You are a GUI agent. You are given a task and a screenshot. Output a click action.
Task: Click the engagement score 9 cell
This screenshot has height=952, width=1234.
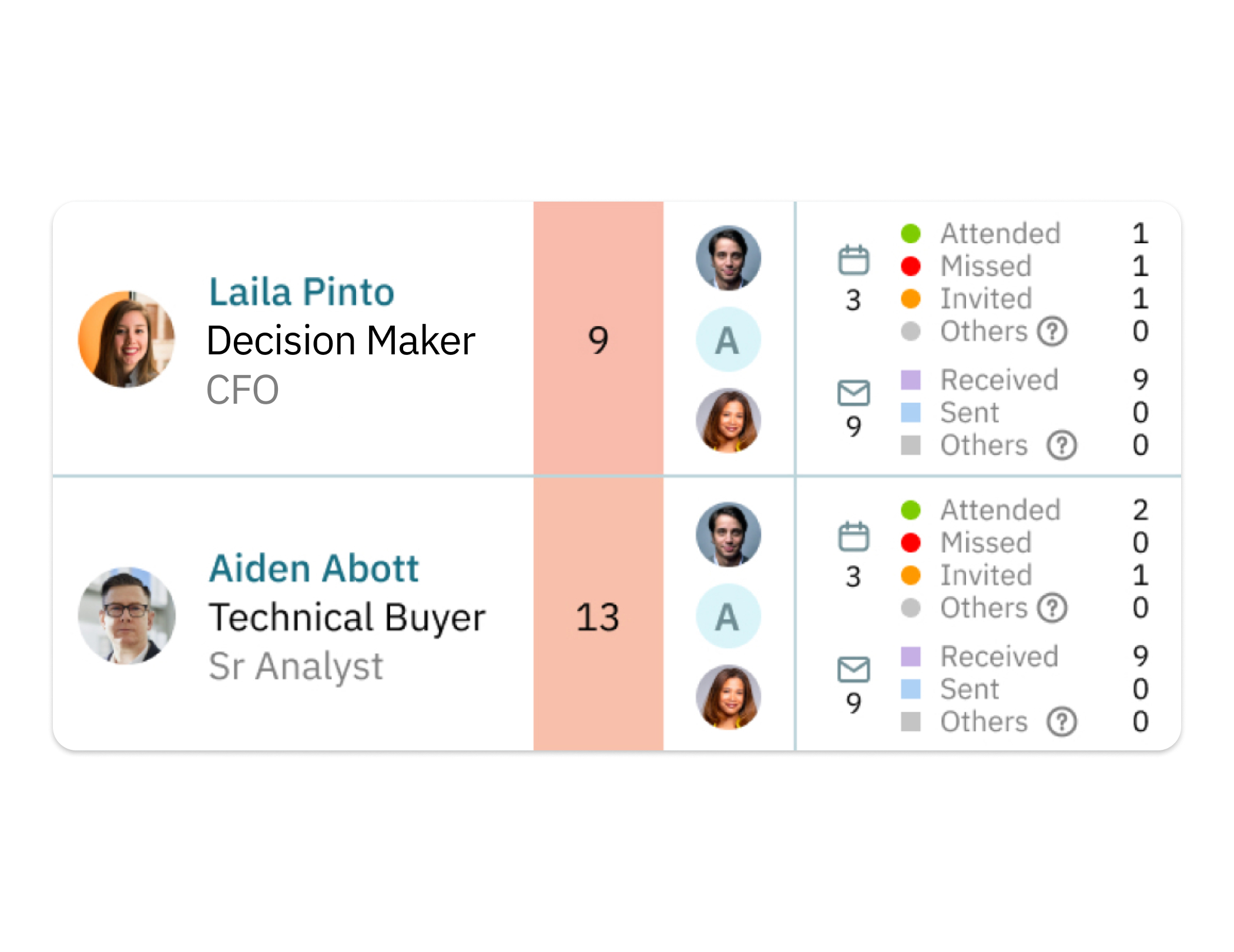[x=598, y=340]
